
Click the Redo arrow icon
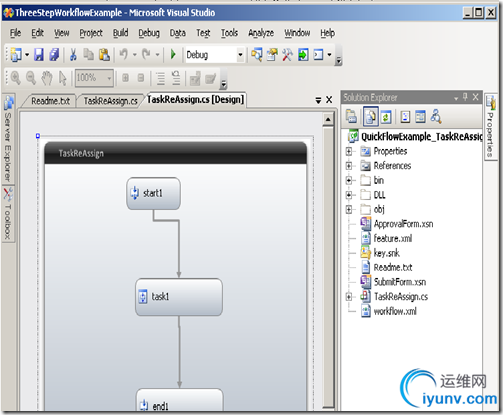[146, 54]
